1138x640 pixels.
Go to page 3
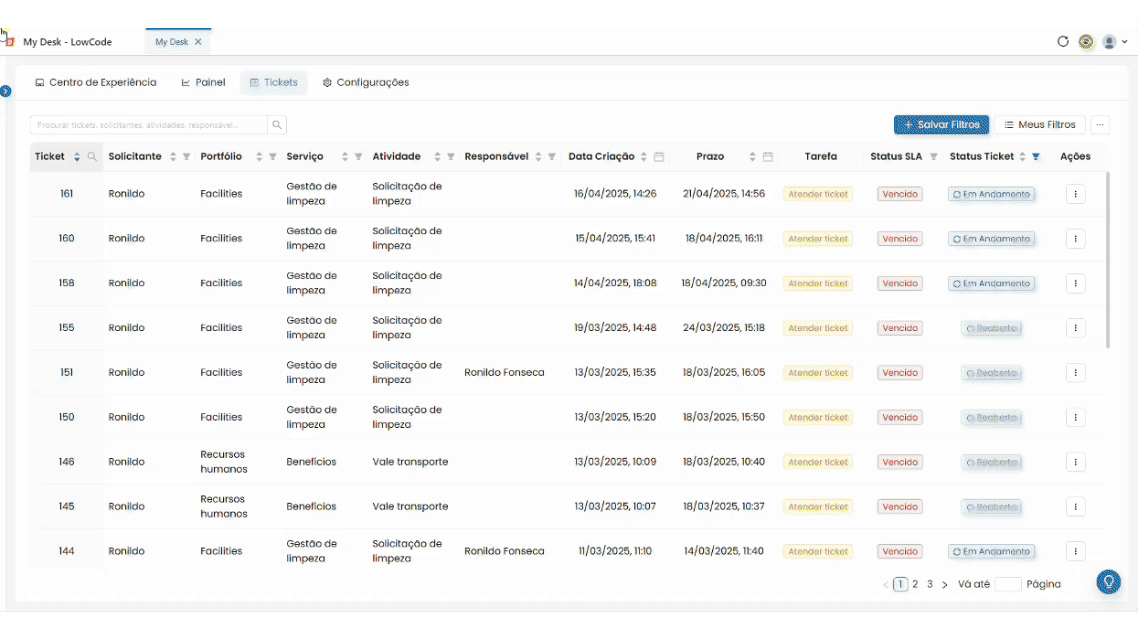pyautogui.click(x=930, y=584)
